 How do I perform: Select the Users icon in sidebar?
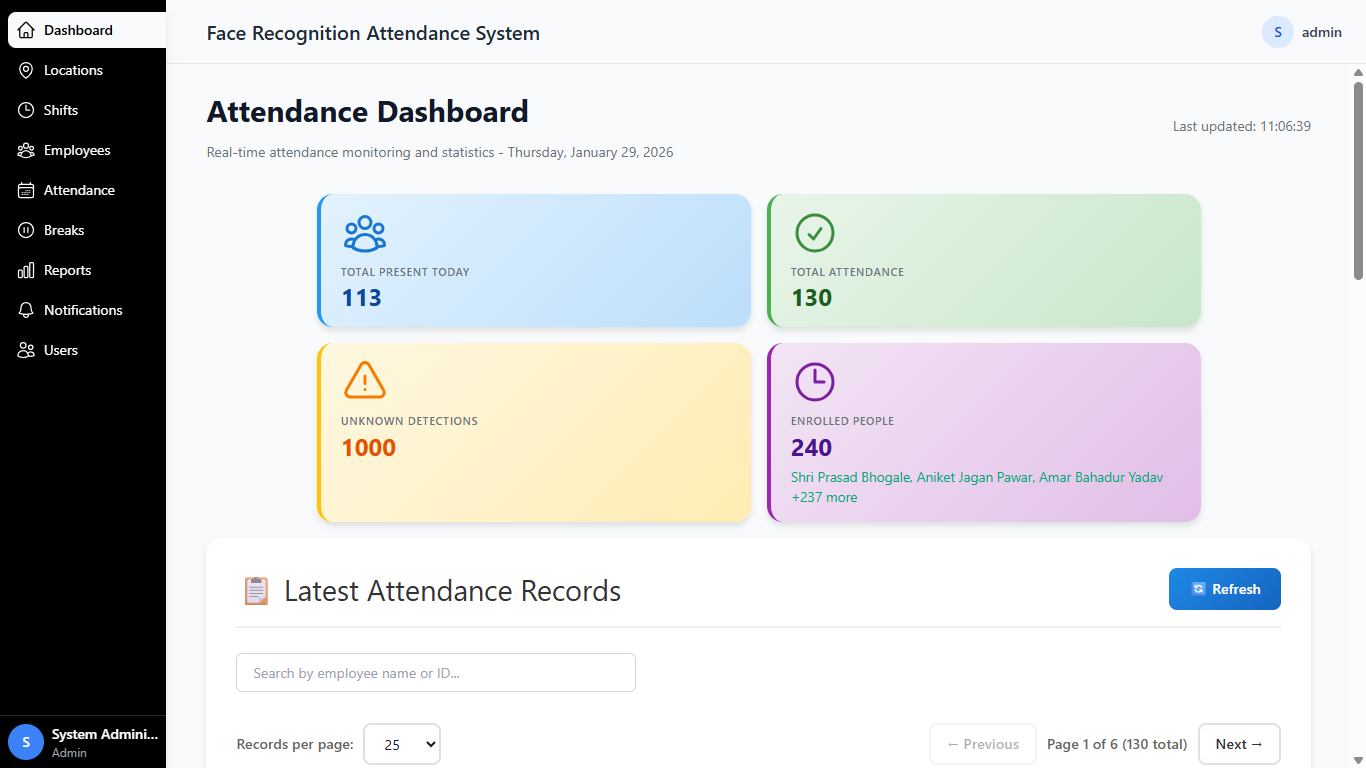tap(25, 350)
